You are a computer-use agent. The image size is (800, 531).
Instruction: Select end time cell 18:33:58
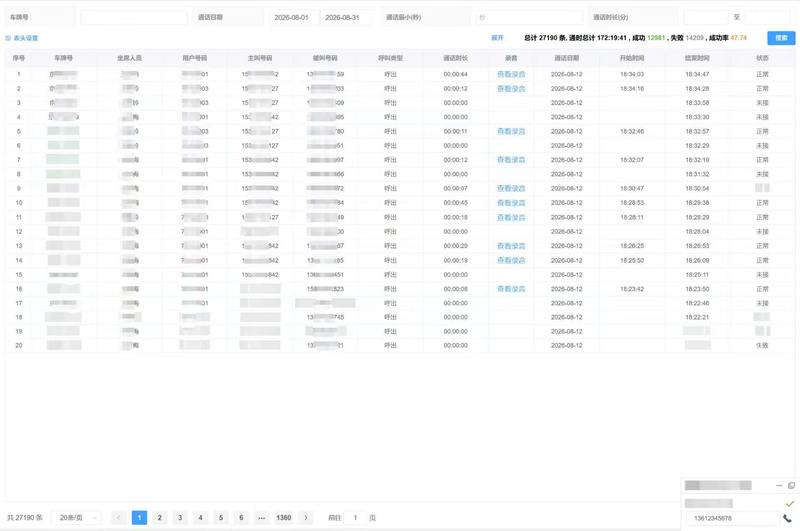click(697, 103)
